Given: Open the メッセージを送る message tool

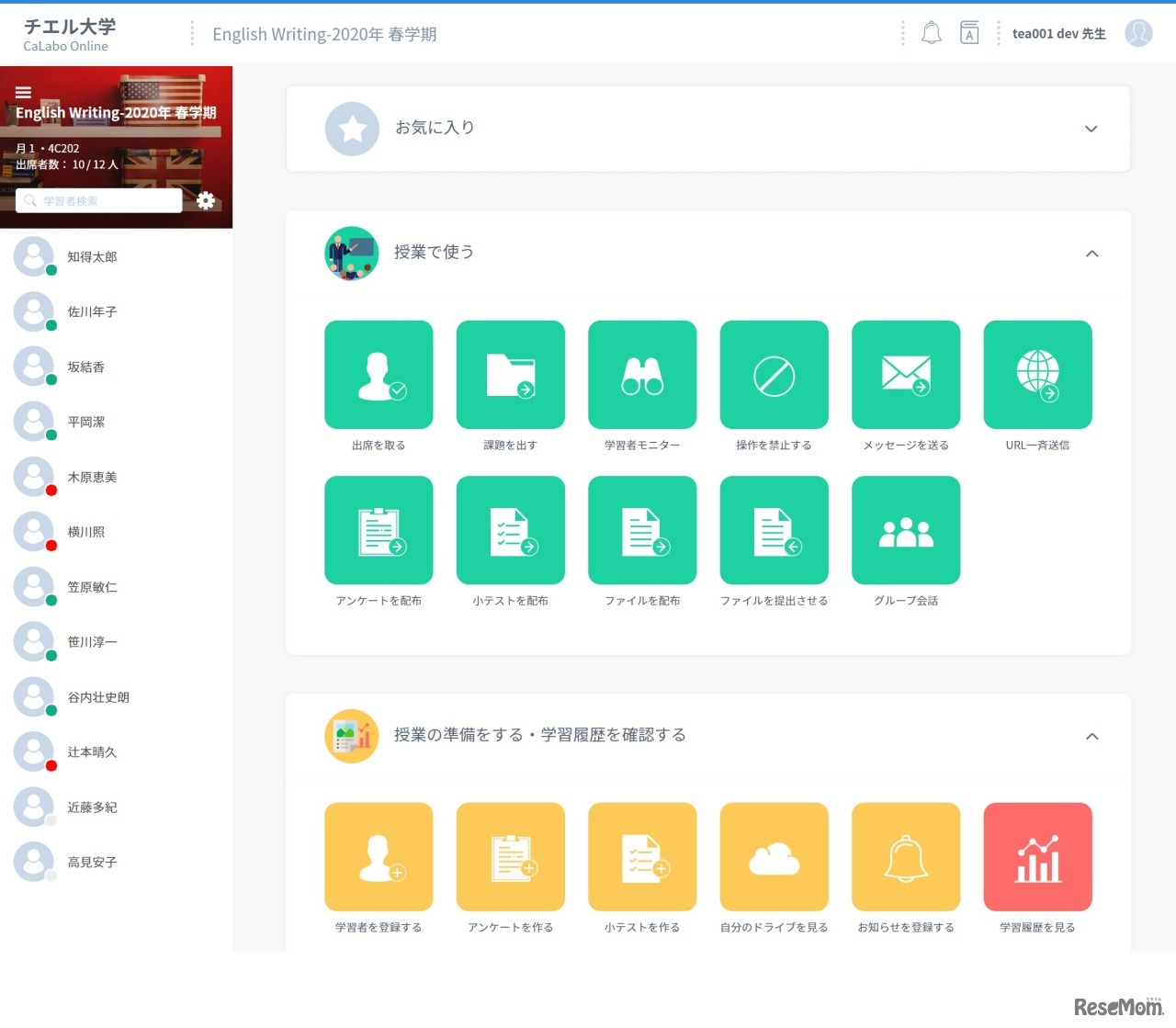Looking at the screenshot, I should point(906,375).
